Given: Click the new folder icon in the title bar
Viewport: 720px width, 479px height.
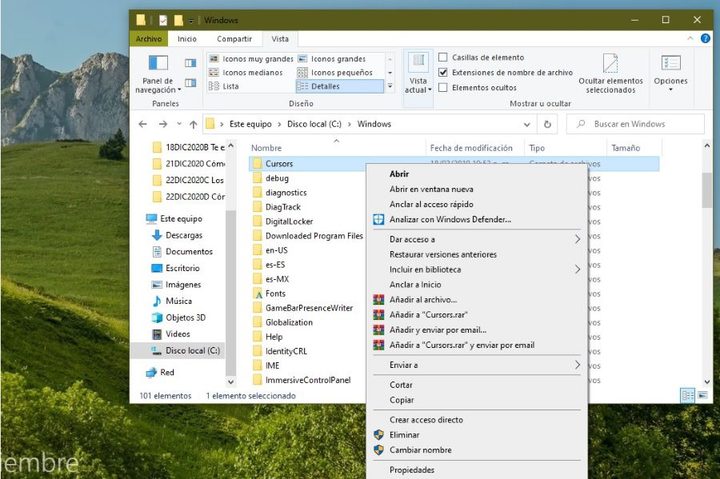Looking at the screenshot, I should [178, 20].
